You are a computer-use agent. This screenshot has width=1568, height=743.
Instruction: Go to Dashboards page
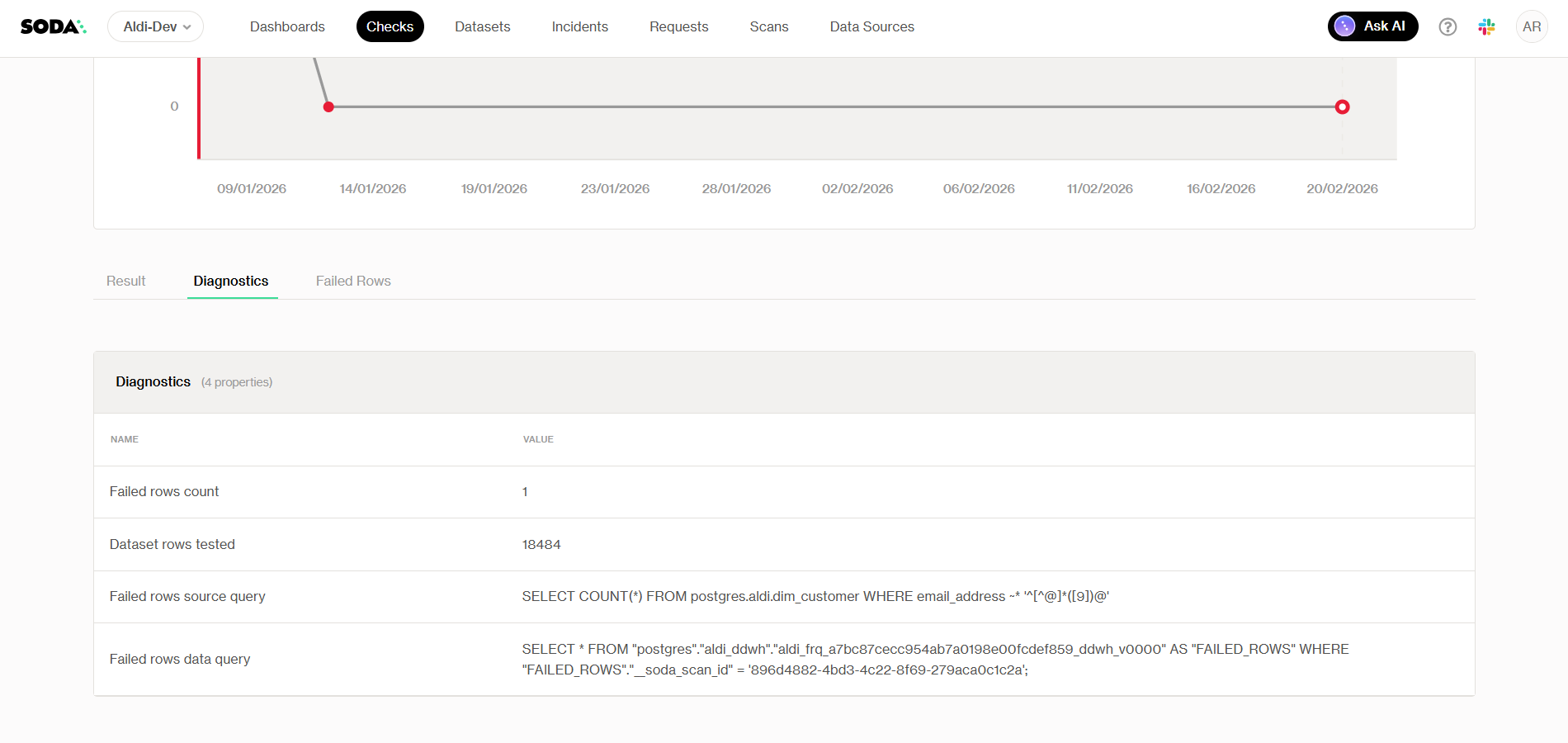[x=287, y=26]
